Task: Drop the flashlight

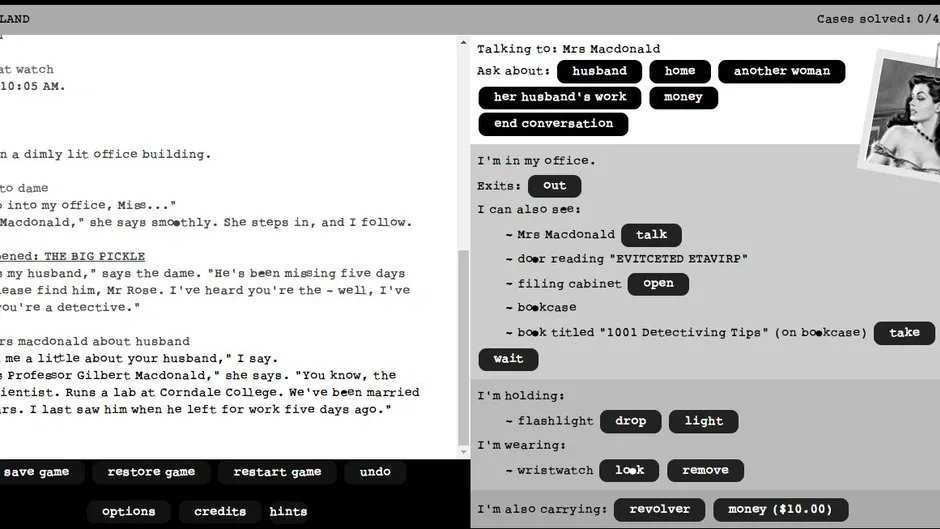Action: (631, 421)
